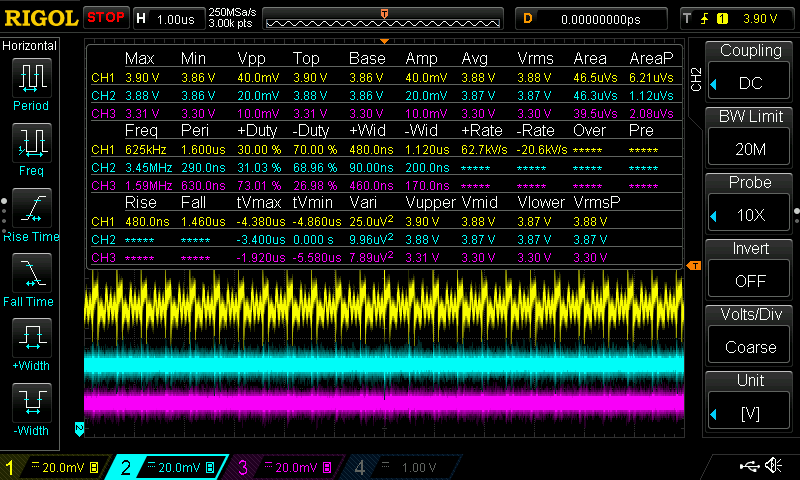
Task: Click the horizontal timebase 1.00us field
Action: pos(177,18)
